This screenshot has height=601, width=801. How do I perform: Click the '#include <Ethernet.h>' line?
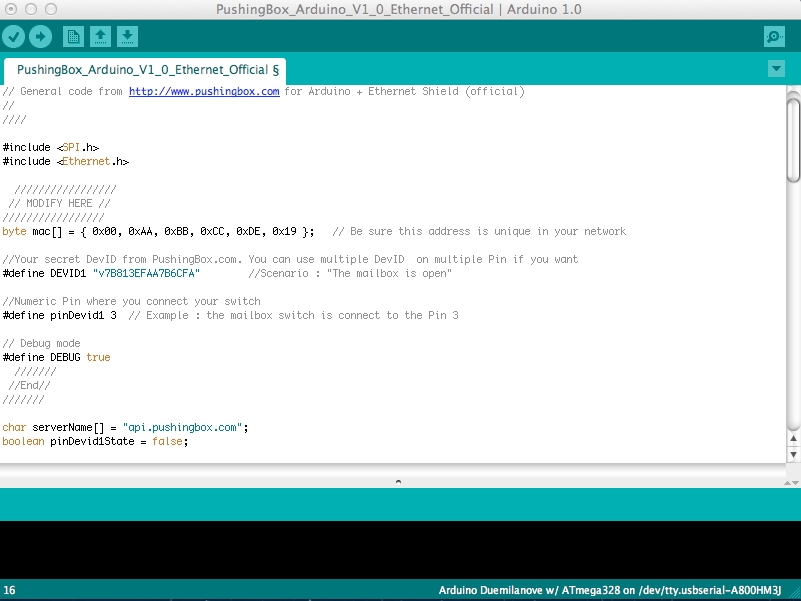click(x=65, y=161)
